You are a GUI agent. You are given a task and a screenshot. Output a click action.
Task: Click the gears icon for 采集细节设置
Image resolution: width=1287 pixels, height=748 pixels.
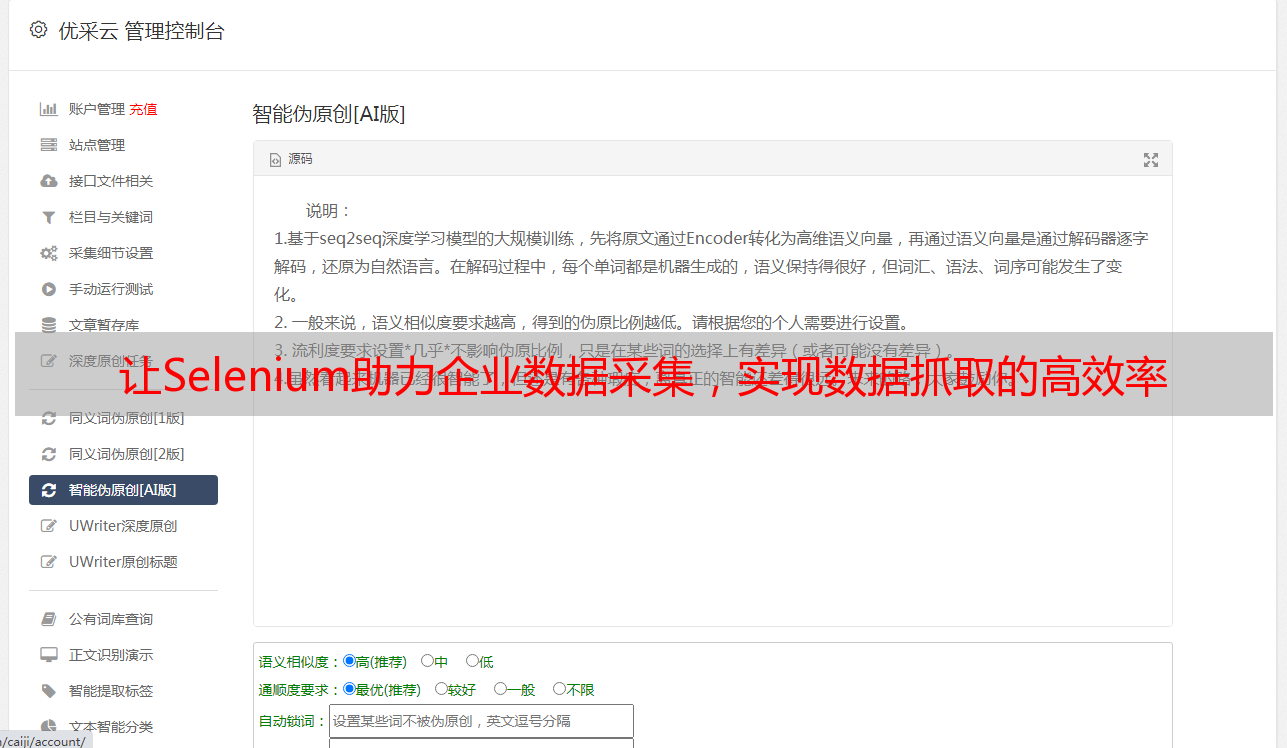click(x=48, y=253)
